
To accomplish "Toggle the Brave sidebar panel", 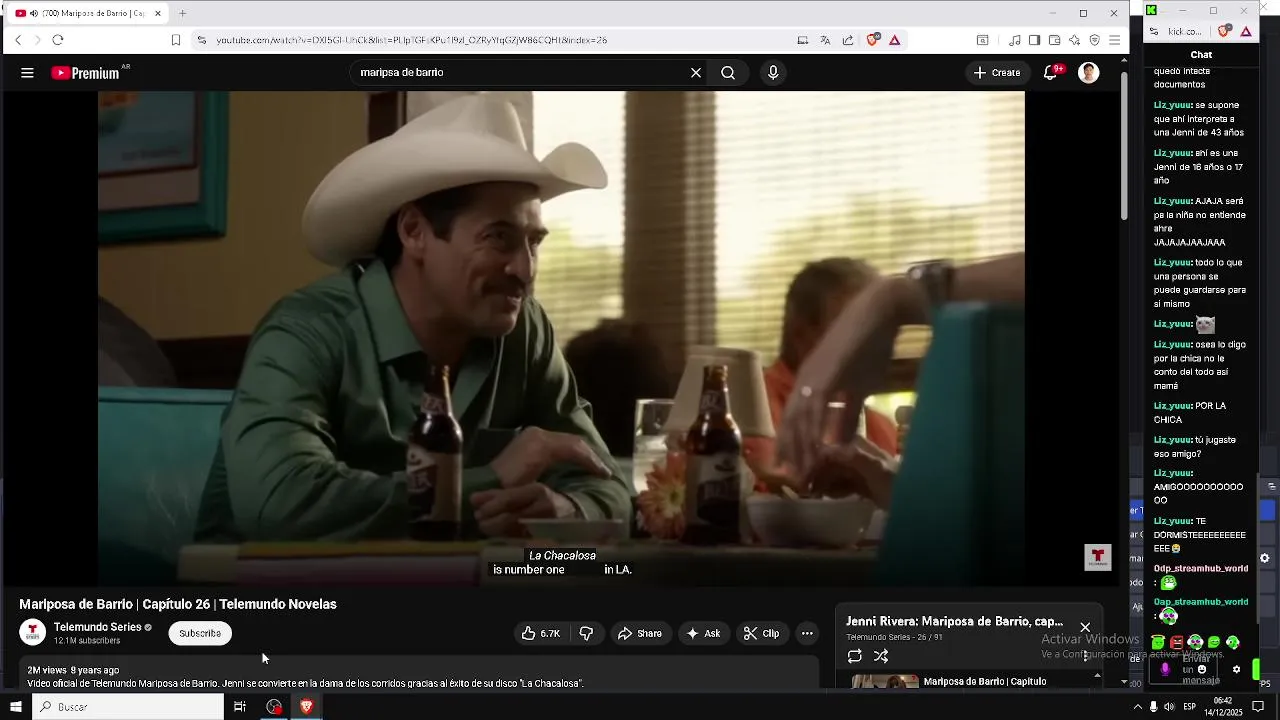I will click(x=1034, y=40).
